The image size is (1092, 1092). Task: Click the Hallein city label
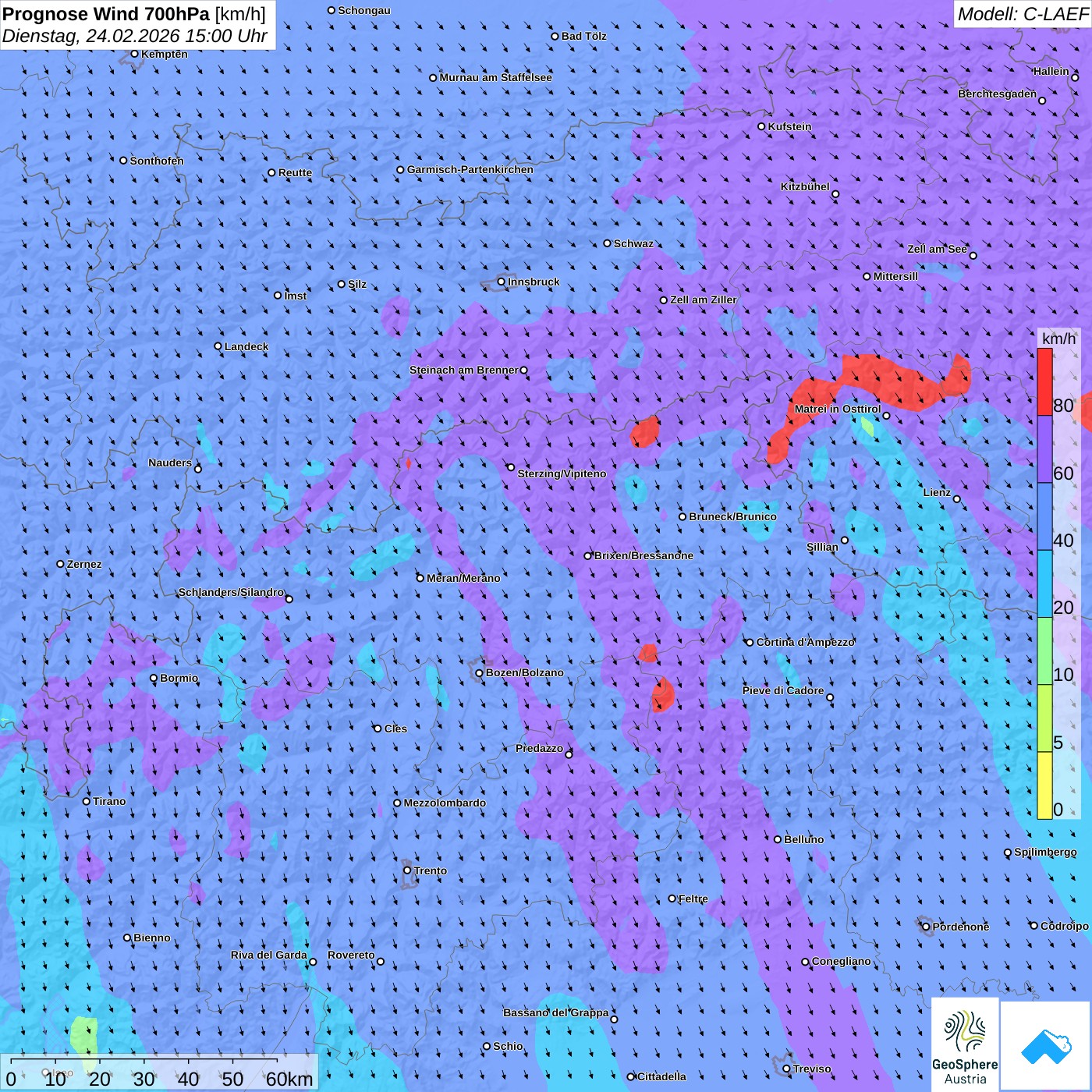coord(1051,71)
